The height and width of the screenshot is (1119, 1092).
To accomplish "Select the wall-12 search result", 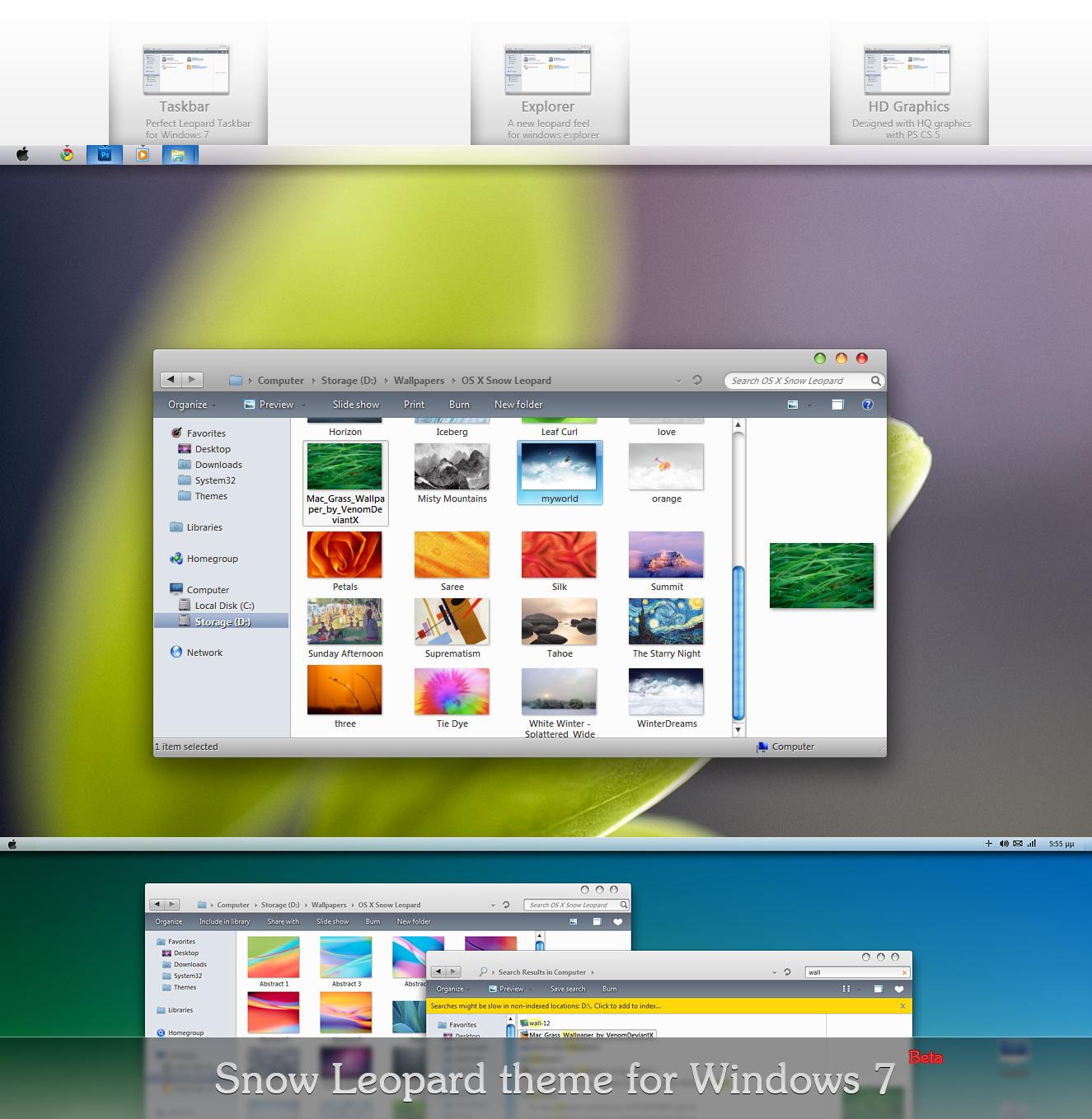I will pos(536,1023).
